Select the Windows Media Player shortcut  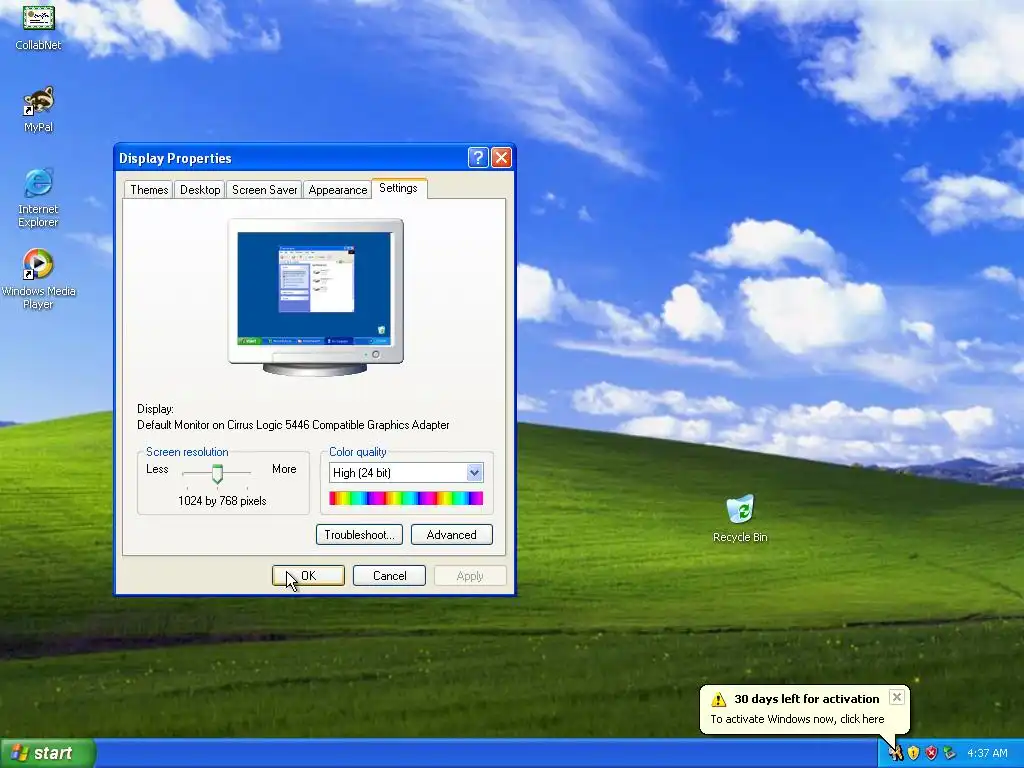38,279
